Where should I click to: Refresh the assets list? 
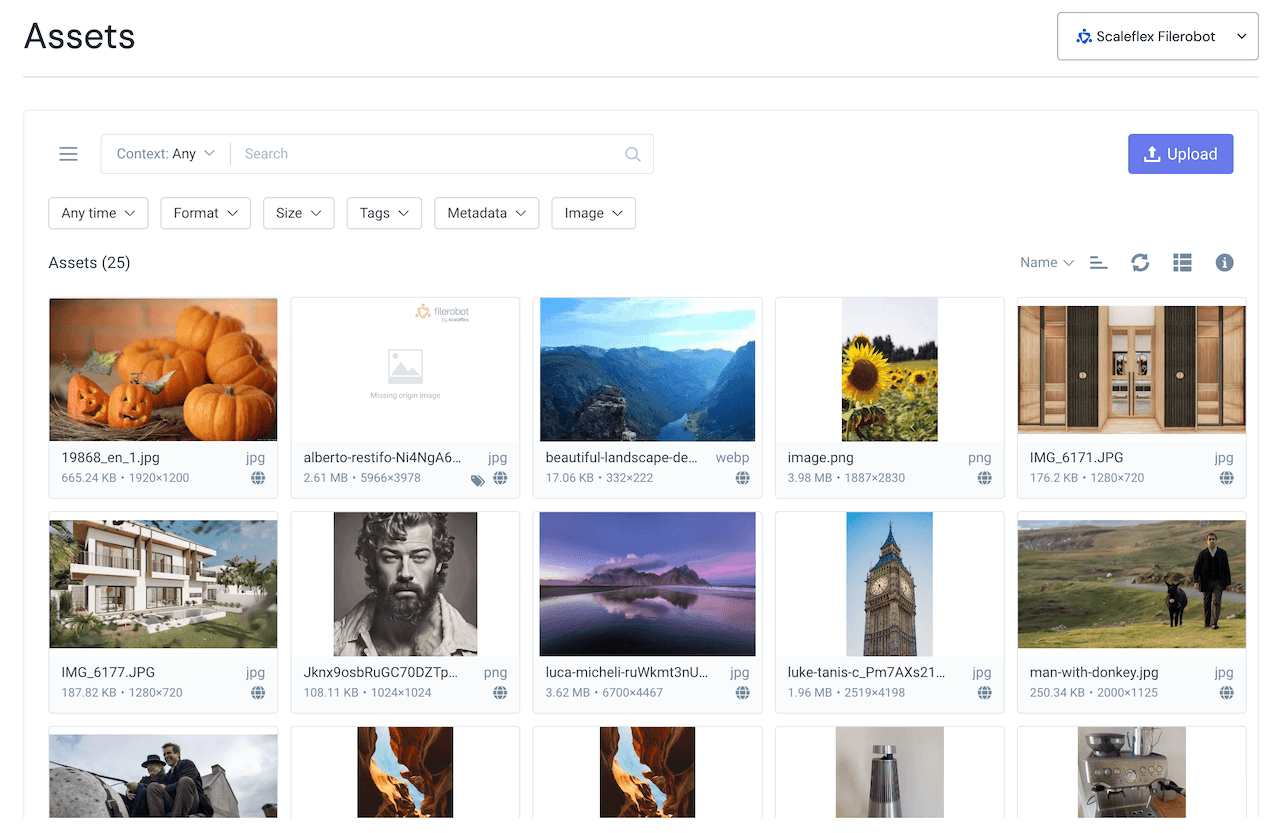[1140, 262]
